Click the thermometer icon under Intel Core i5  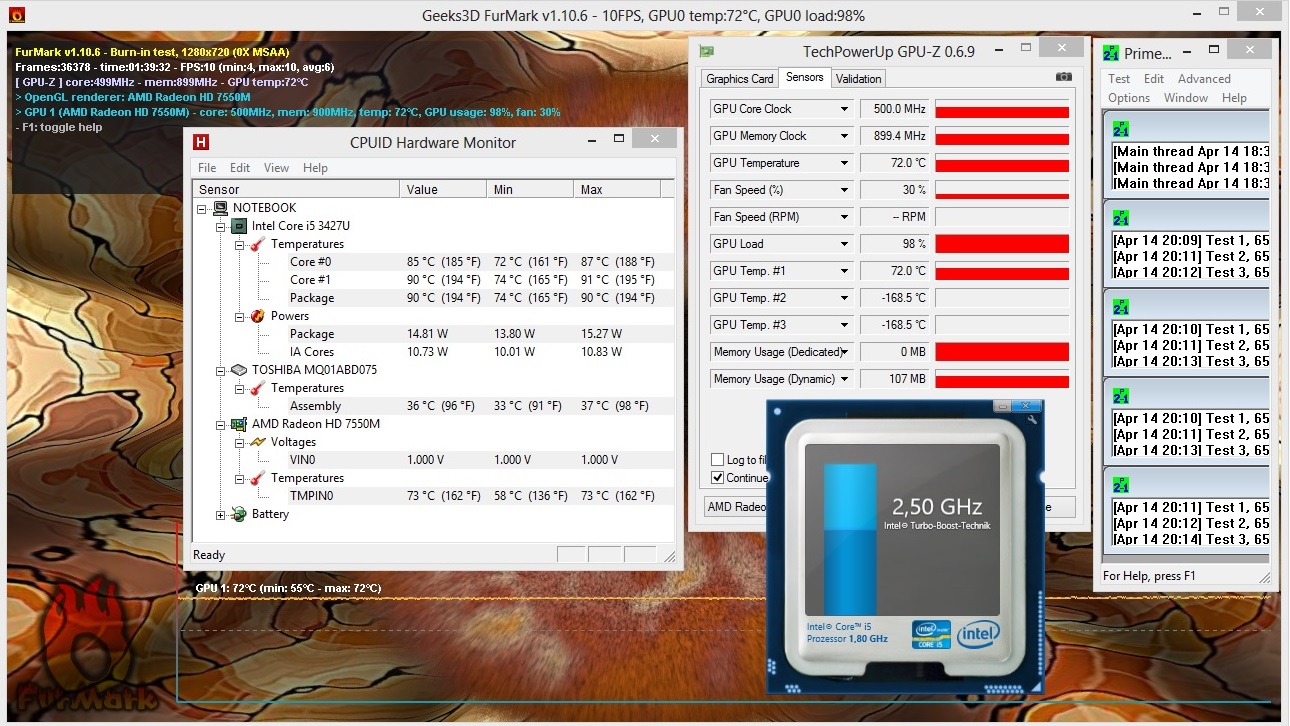pyautogui.click(x=257, y=244)
